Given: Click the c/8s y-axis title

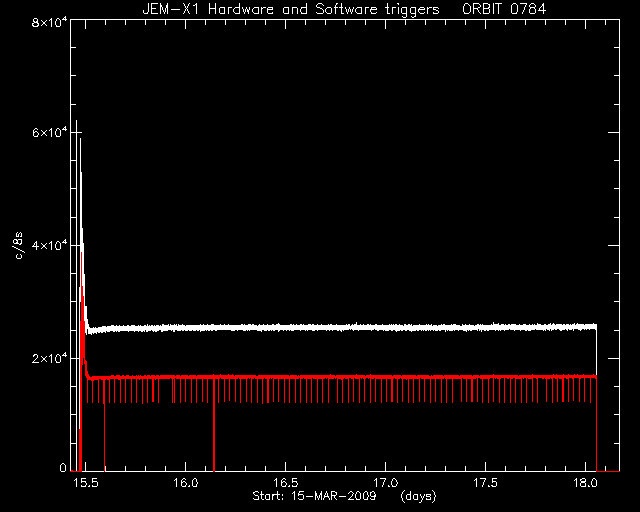Looking at the screenshot, I should click(x=19, y=245).
